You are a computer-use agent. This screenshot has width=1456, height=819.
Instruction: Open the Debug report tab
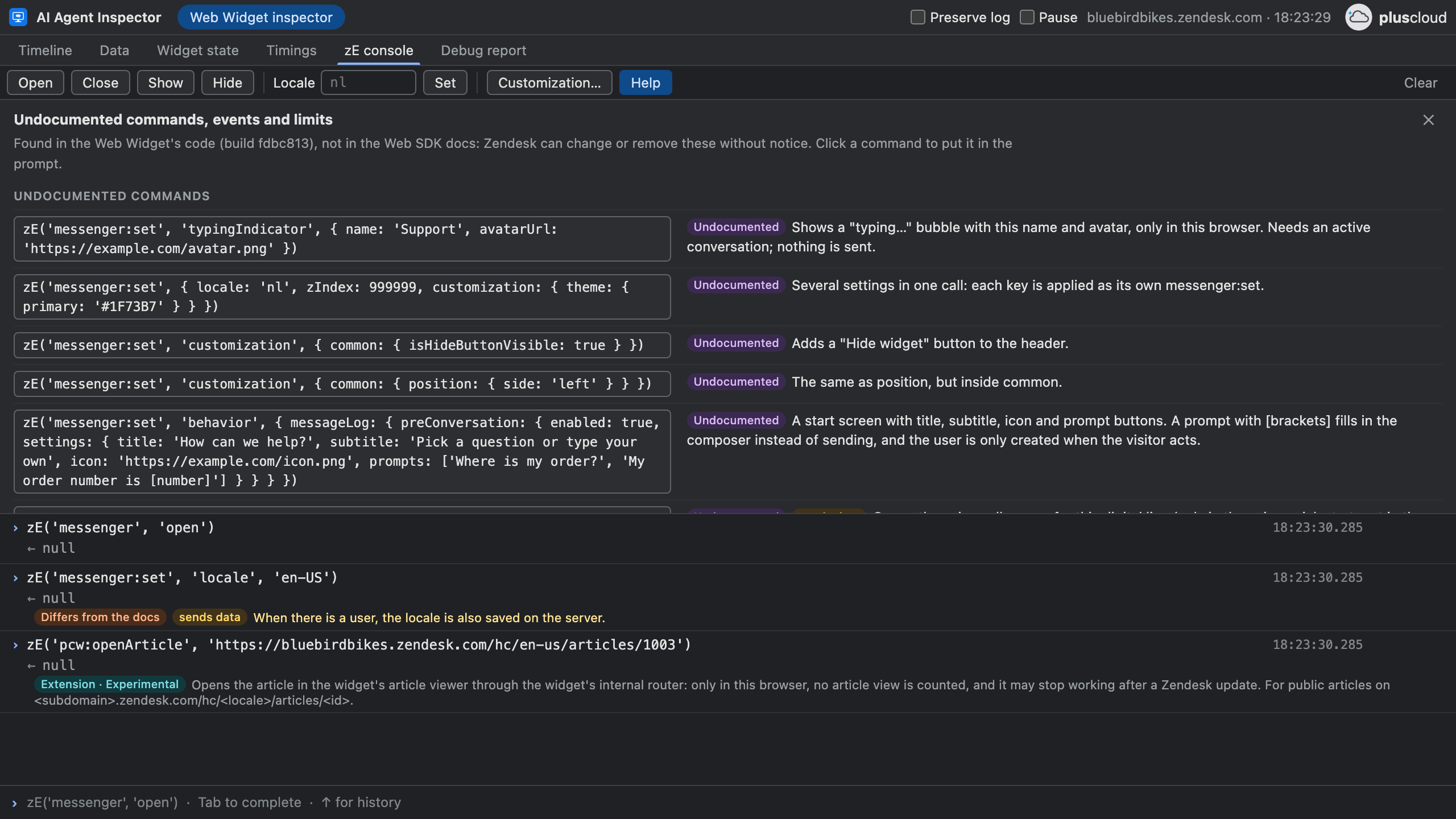click(483, 51)
